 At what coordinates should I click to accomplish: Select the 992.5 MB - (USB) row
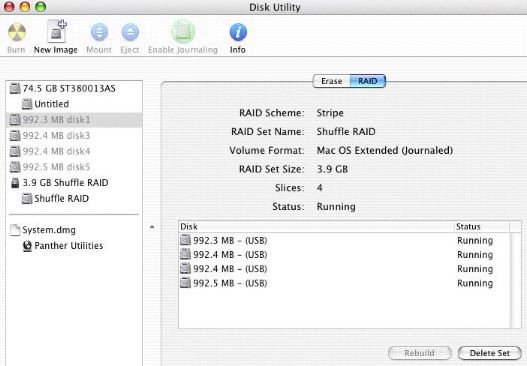point(344,283)
